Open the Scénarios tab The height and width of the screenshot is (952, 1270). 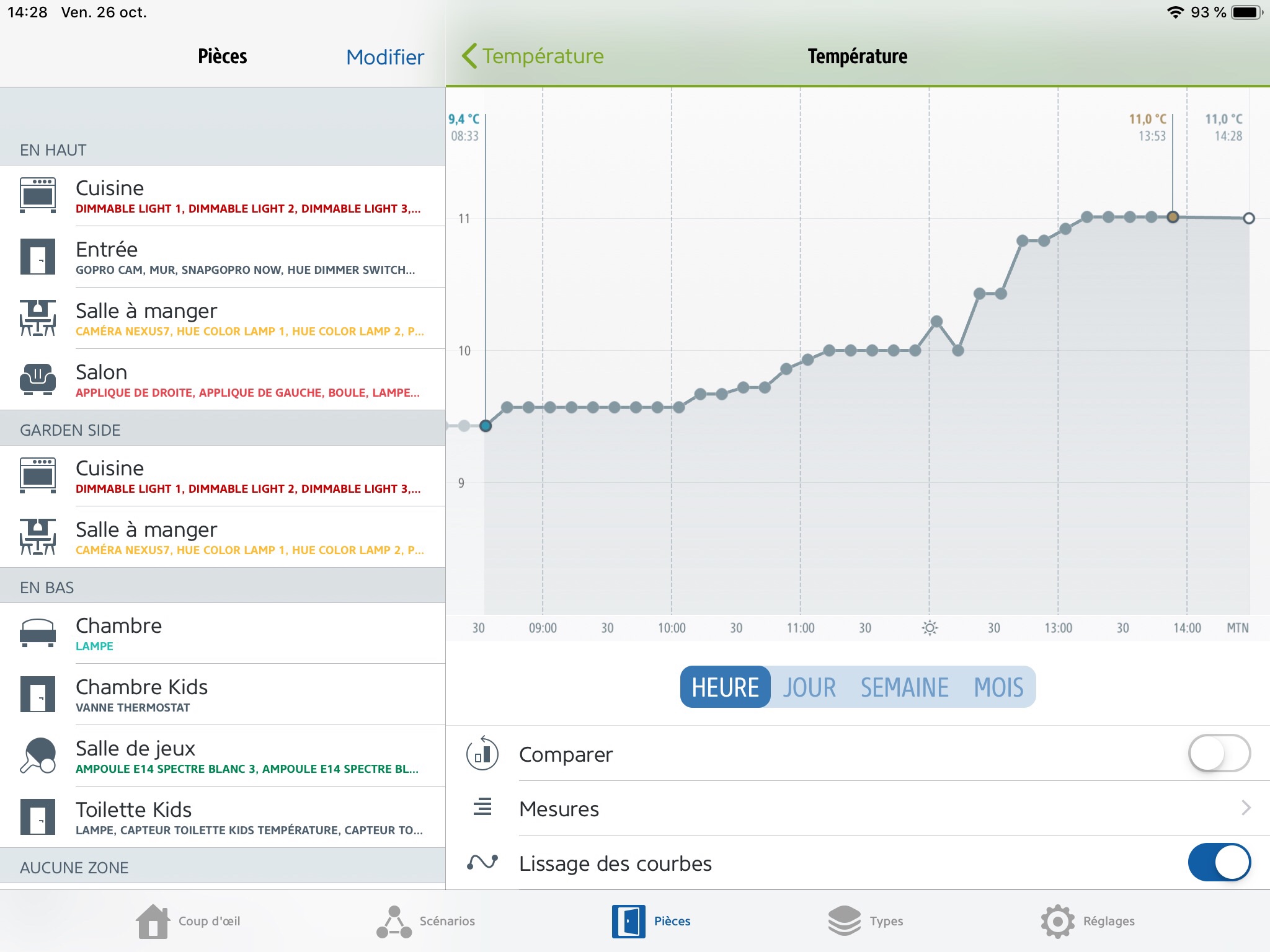[425, 921]
